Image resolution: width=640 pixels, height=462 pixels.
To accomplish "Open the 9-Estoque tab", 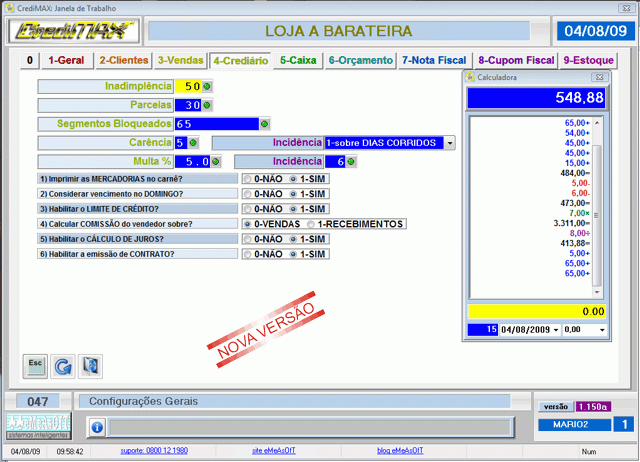I will pos(588,61).
